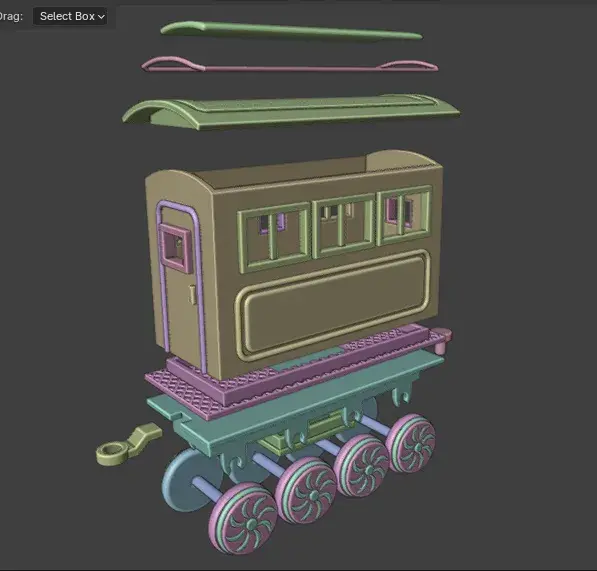Select the rounded lower side panel
The width and height of the screenshot is (597, 571).
coord(332,304)
